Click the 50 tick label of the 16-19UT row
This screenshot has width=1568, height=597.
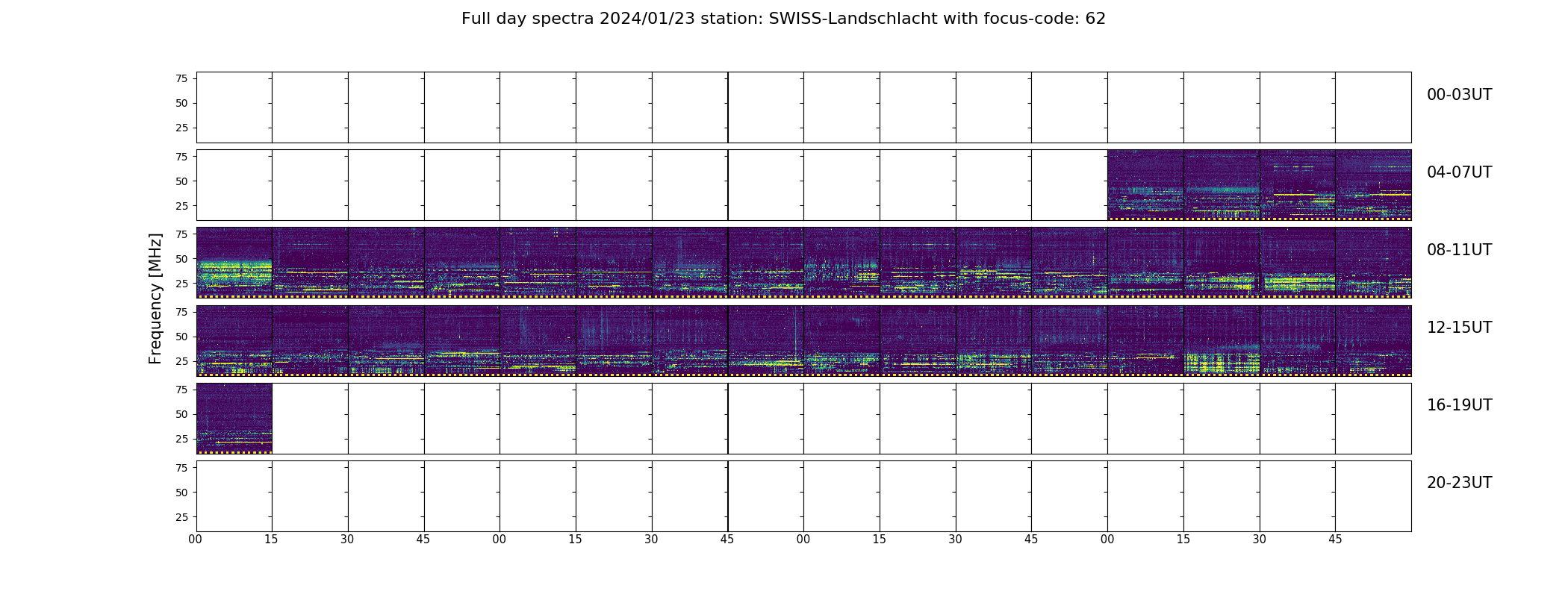181,414
